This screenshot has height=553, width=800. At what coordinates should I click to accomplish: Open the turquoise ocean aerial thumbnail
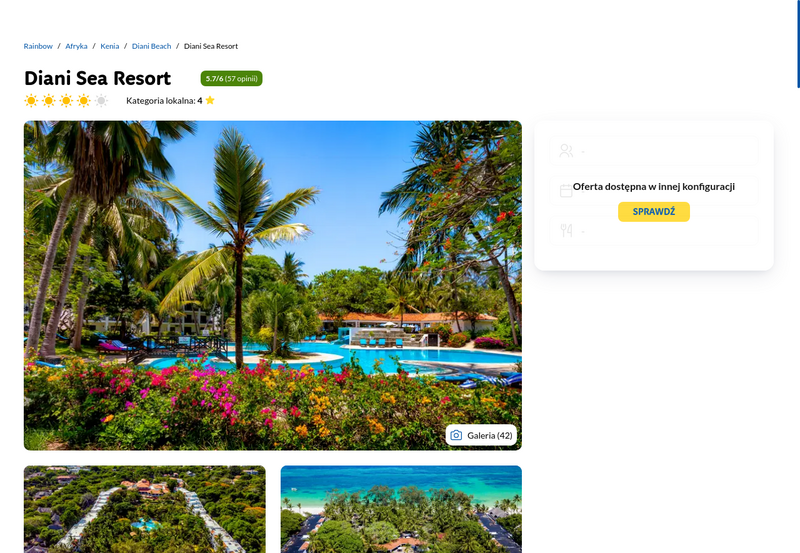coord(402,509)
